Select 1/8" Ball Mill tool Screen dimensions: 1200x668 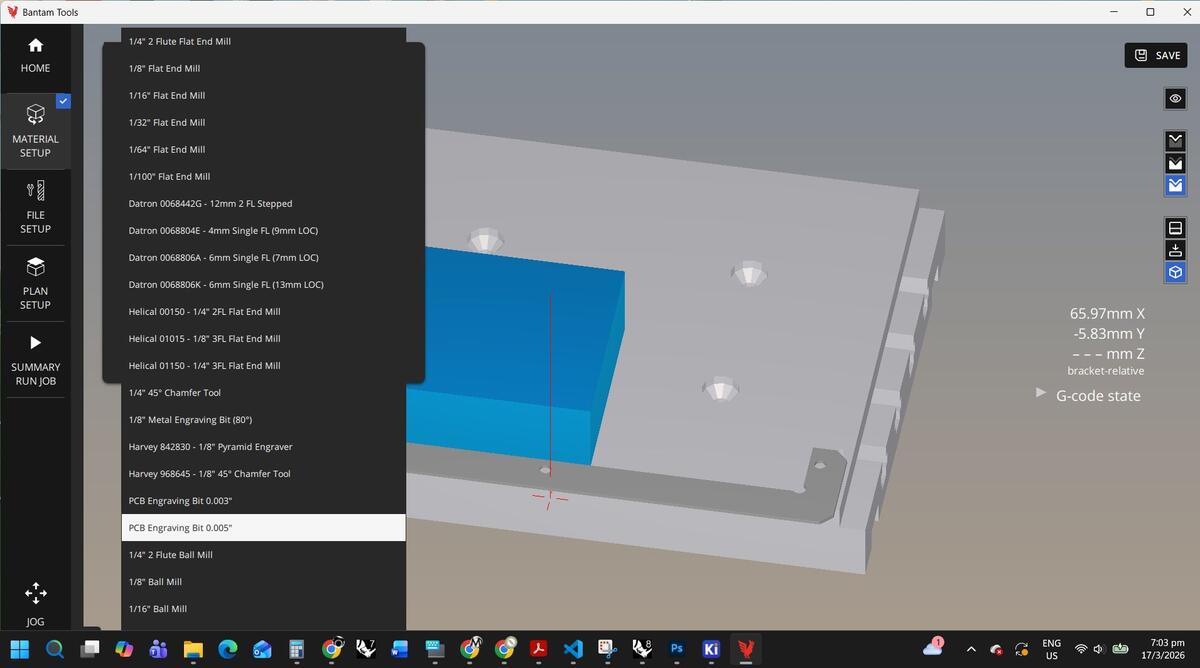(x=264, y=581)
